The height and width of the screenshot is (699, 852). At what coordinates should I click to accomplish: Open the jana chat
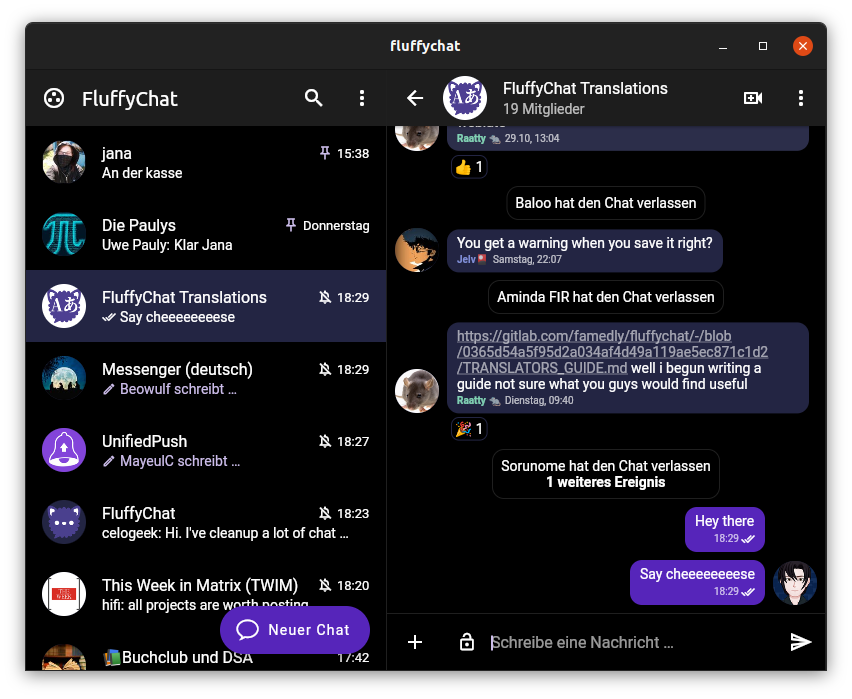205,162
